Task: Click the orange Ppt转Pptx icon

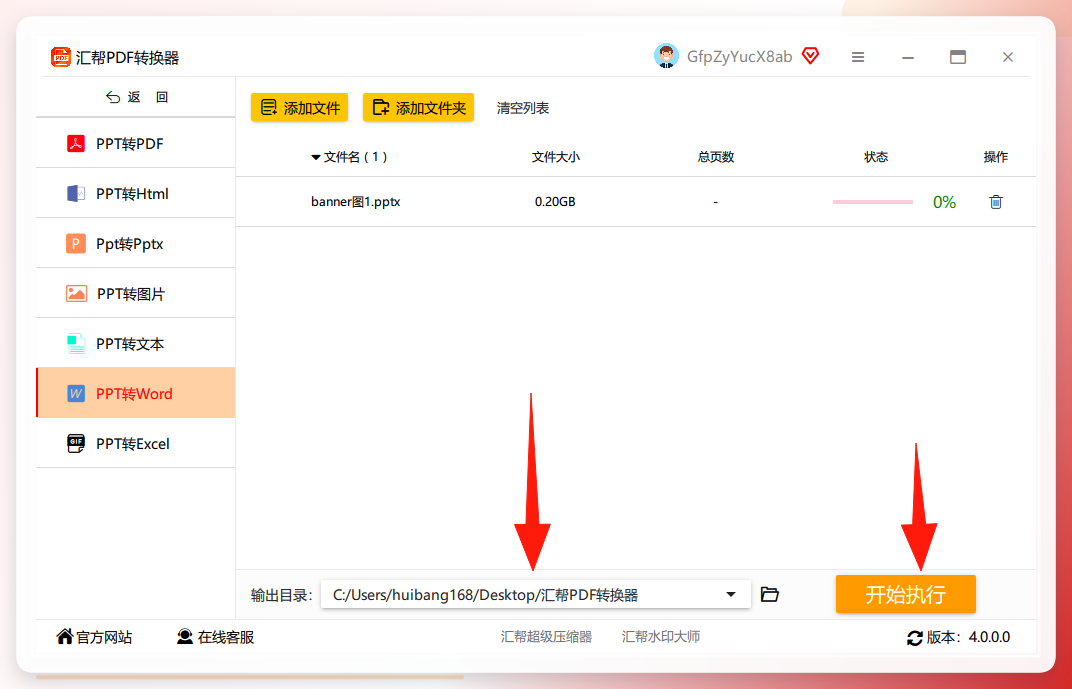Action: 75,244
